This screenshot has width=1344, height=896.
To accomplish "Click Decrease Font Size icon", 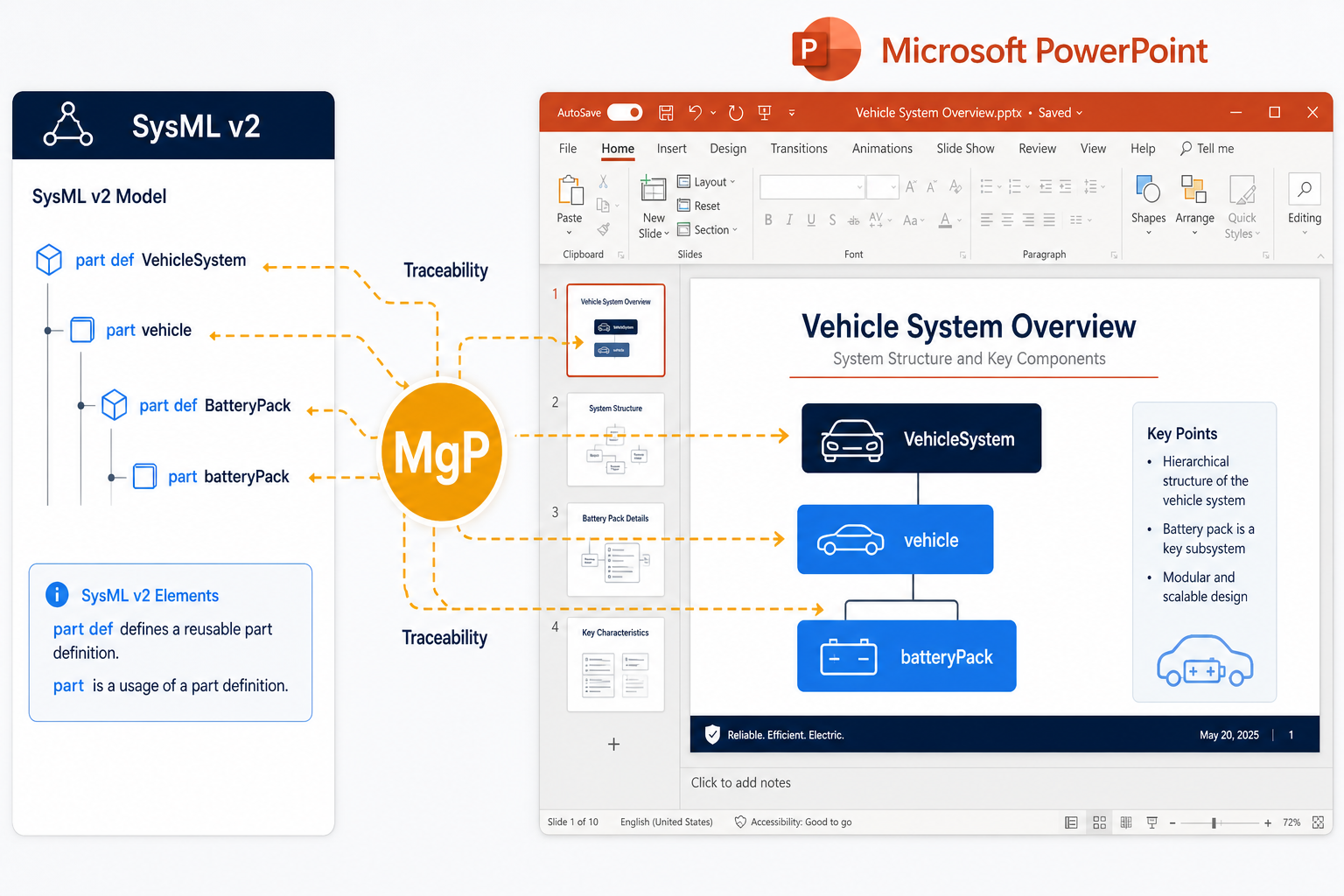I will pos(932,186).
